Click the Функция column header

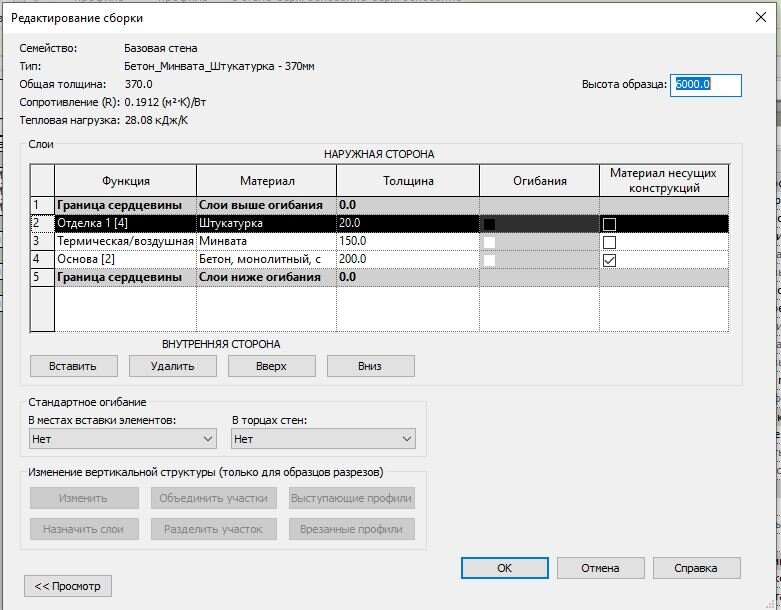point(126,181)
